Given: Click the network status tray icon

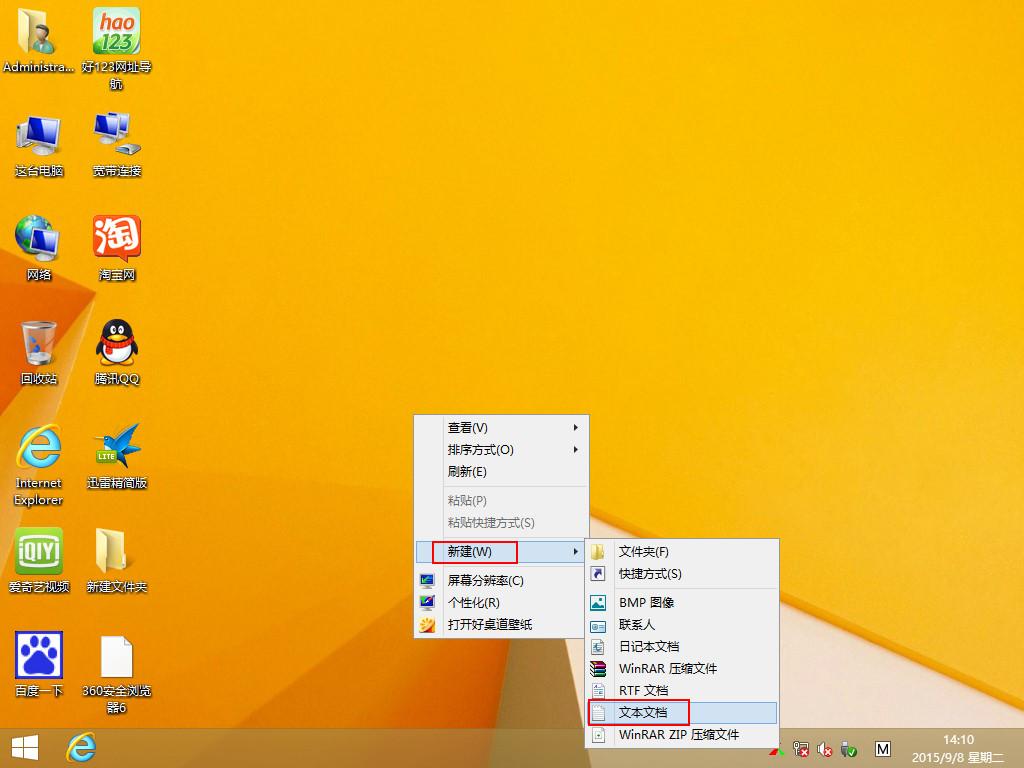Looking at the screenshot, I should click(x=800, y=749).
